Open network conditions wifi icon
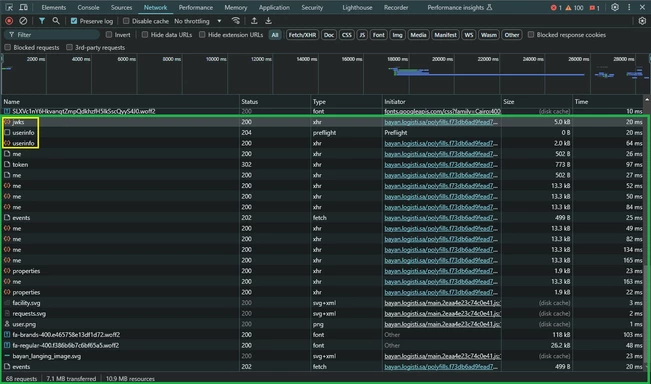Screen dimensions: 651x384 236,21
